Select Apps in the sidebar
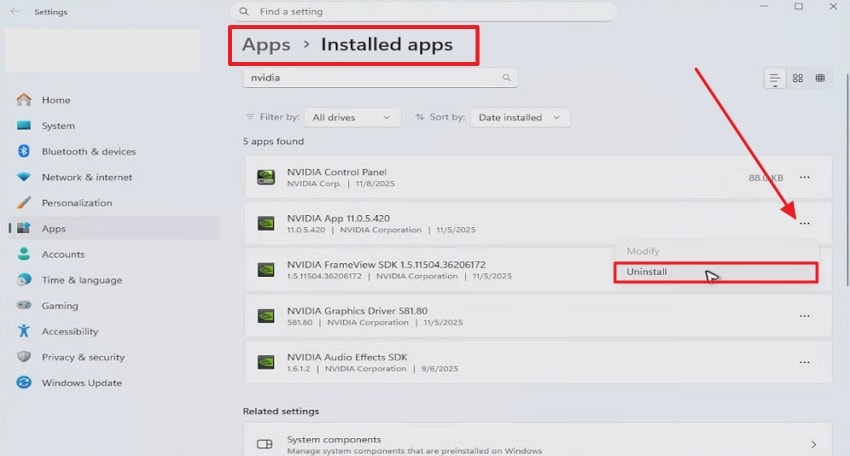The height and width of the screenshot is (456, 850). [114, 228]
